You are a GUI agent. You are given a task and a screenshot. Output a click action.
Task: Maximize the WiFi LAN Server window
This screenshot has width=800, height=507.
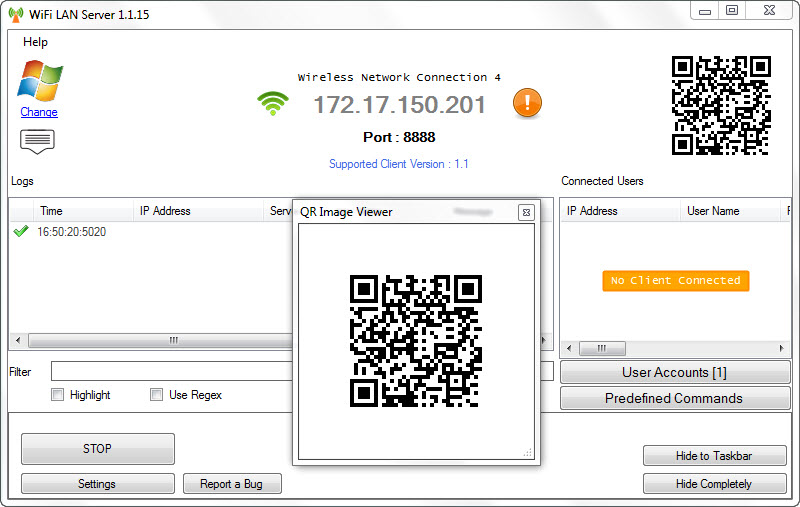[732, 11]
